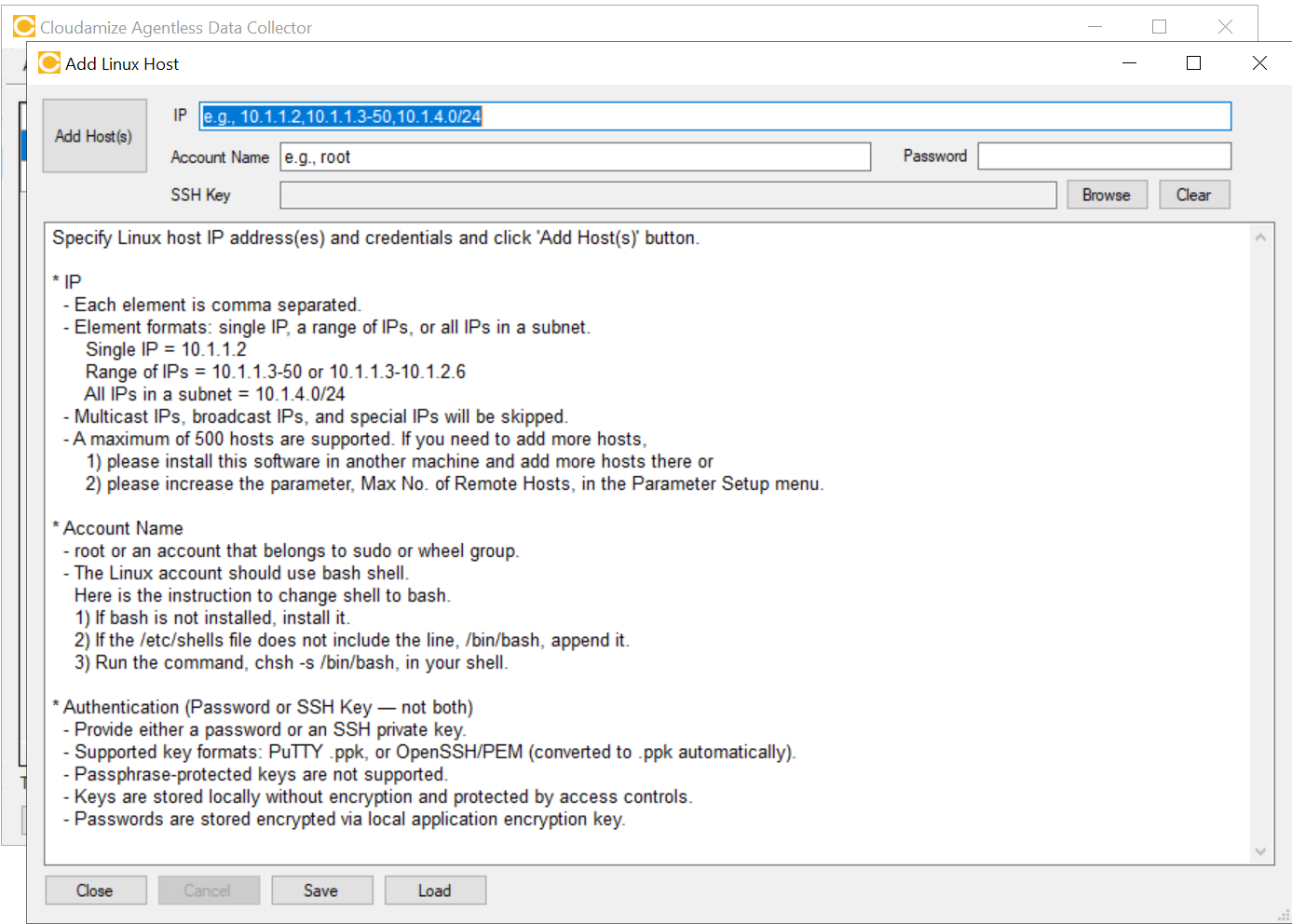Screen dimensions: 1292x924
Task: Click the 'If the /etc/shells file' step
Action: [352, 640]
